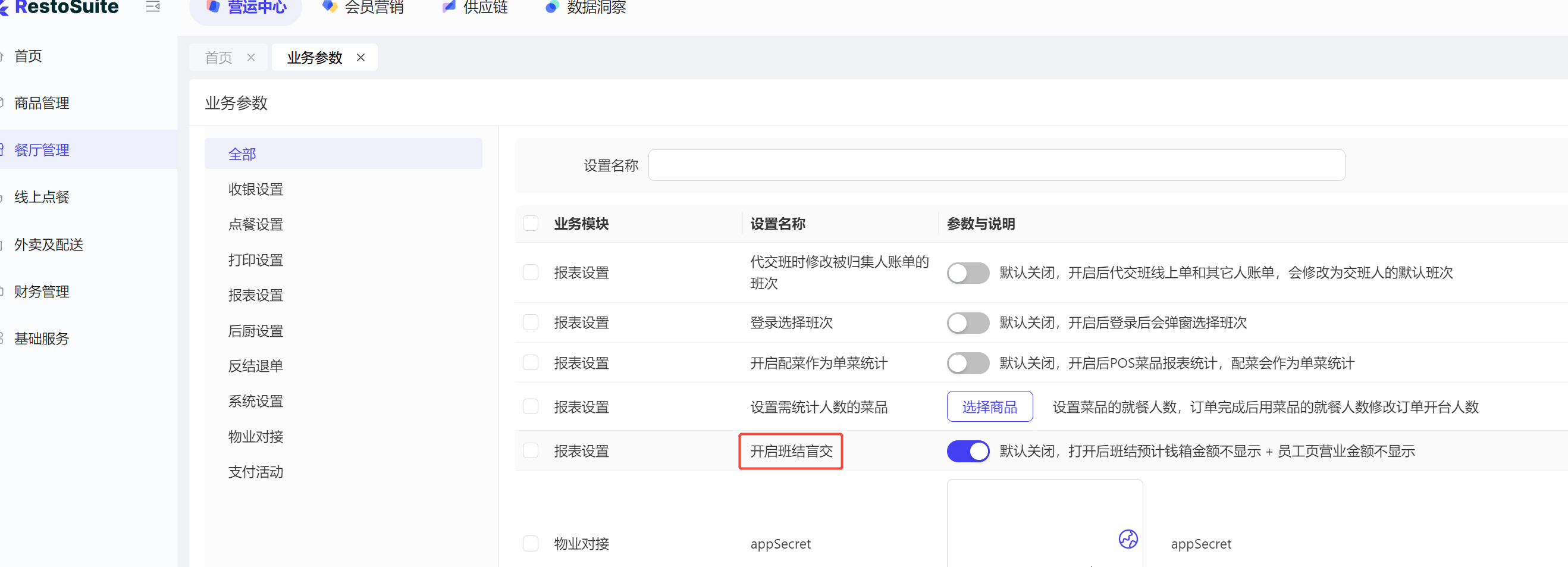Toggle 登录选择班次 switch

(x=968, y=323)
